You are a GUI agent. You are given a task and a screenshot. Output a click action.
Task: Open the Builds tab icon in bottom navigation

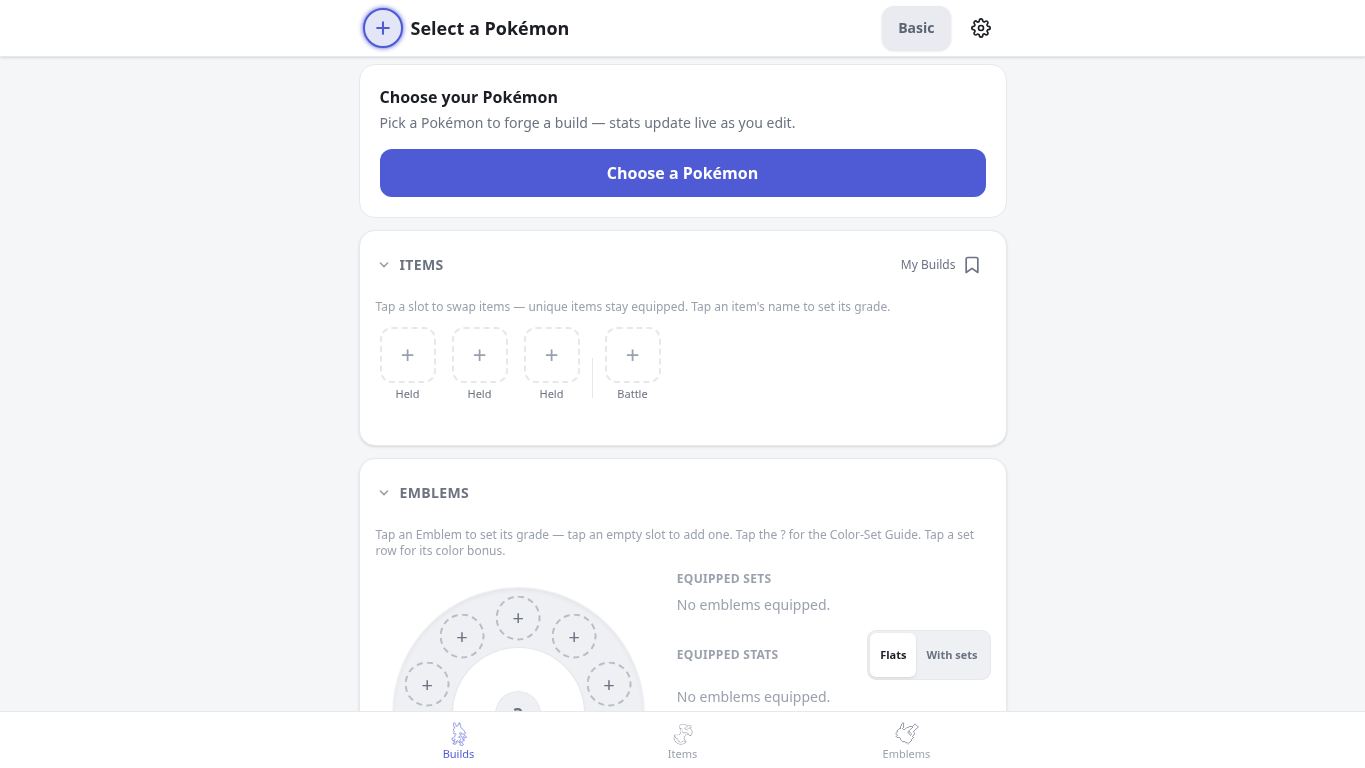point(458,734)
